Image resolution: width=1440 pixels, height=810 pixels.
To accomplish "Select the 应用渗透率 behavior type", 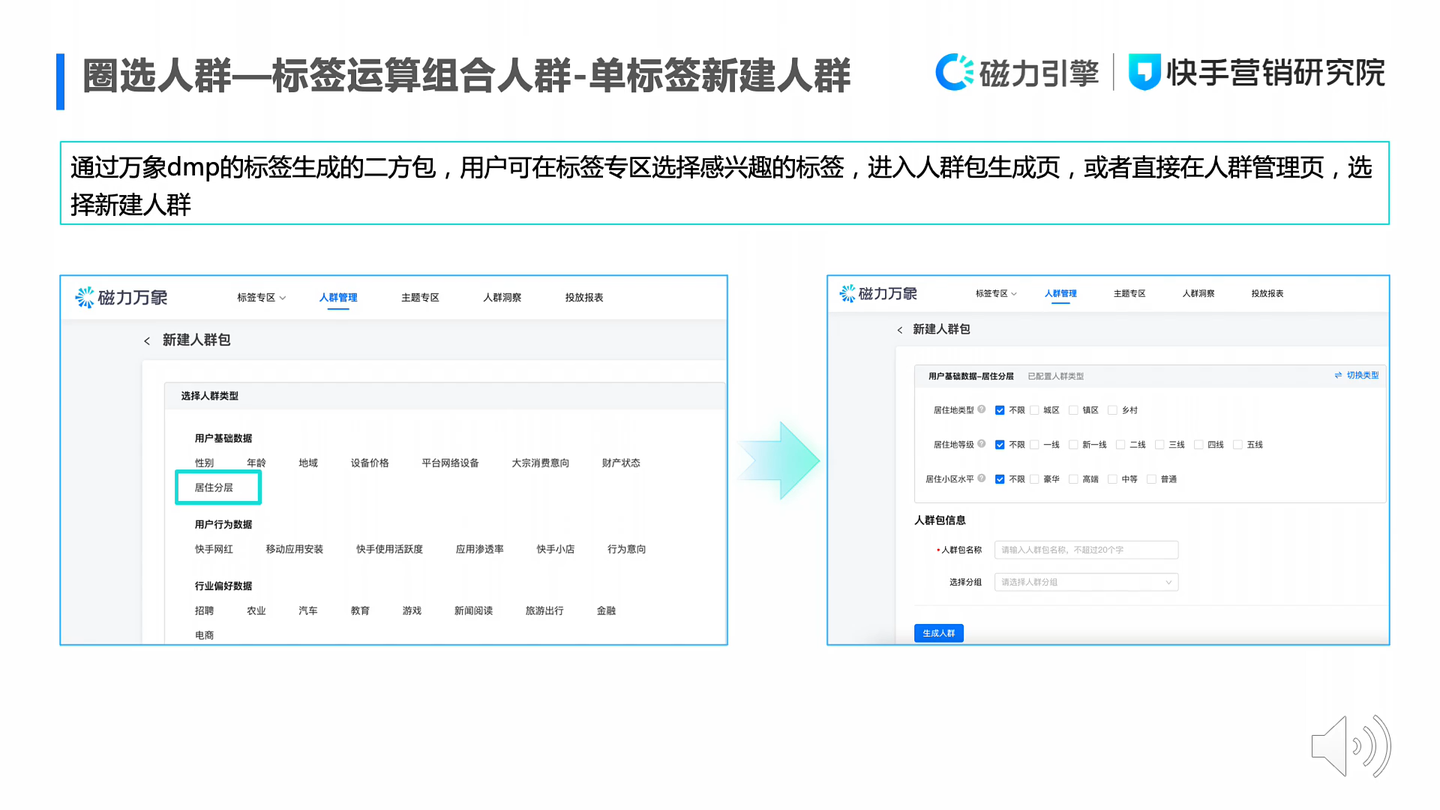I will point(480,549).
